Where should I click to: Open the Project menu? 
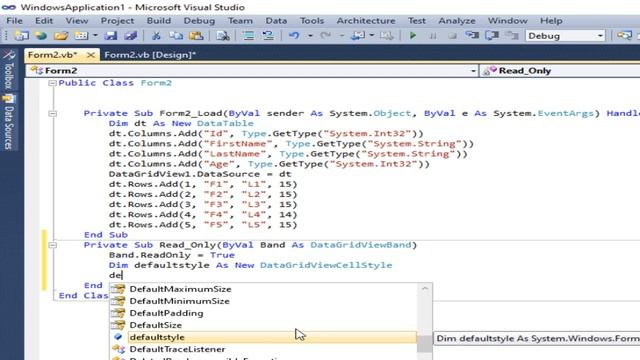point(118,21)
